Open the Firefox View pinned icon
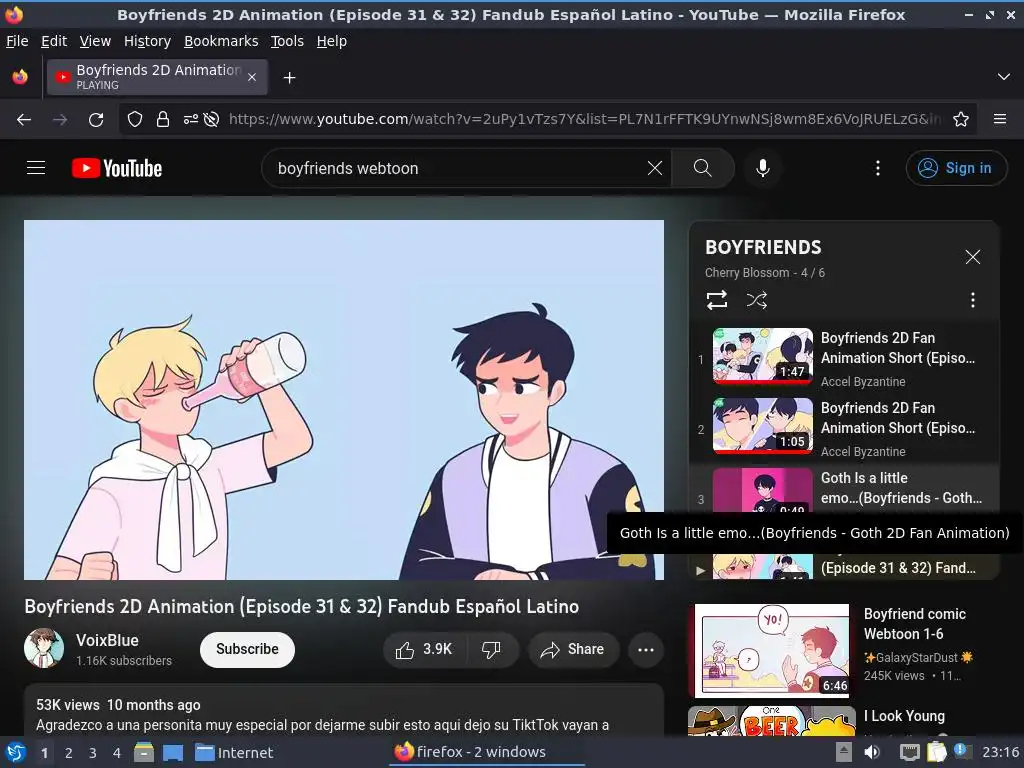 tap(20, 77)
